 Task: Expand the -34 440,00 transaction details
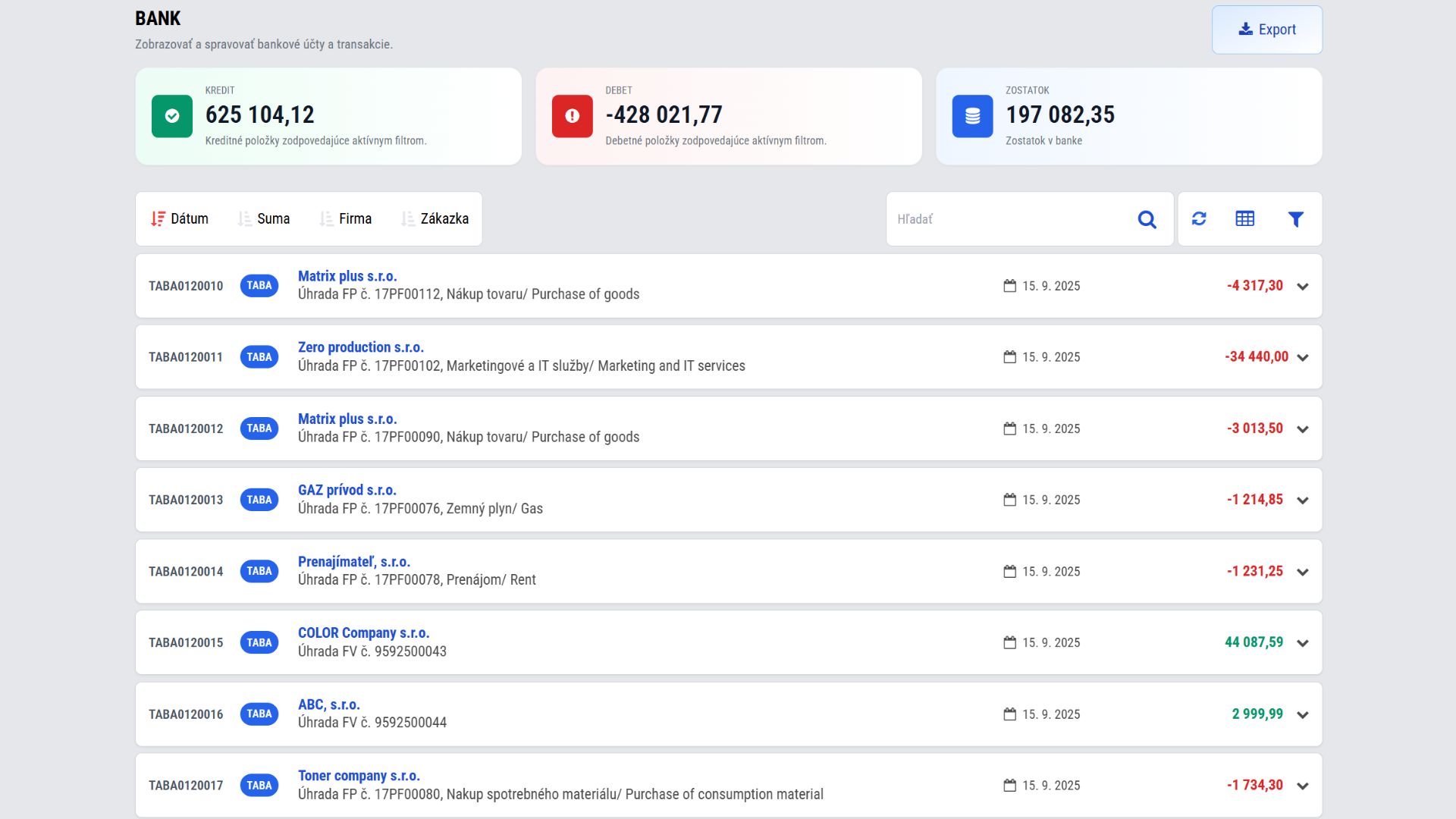click(x=1302, y=358)
